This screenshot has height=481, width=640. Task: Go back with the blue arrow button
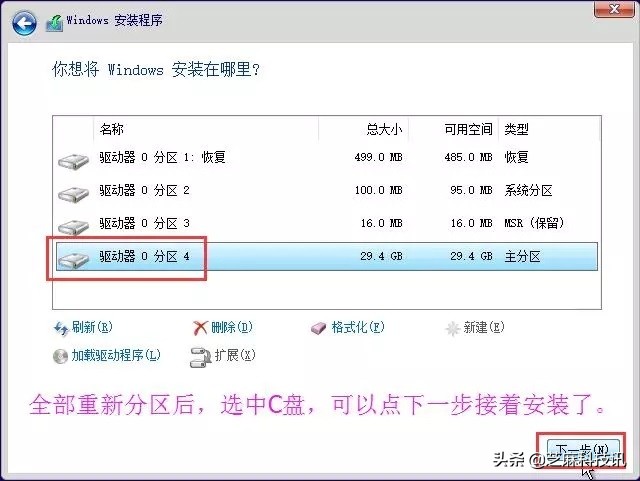pos(24,22)
